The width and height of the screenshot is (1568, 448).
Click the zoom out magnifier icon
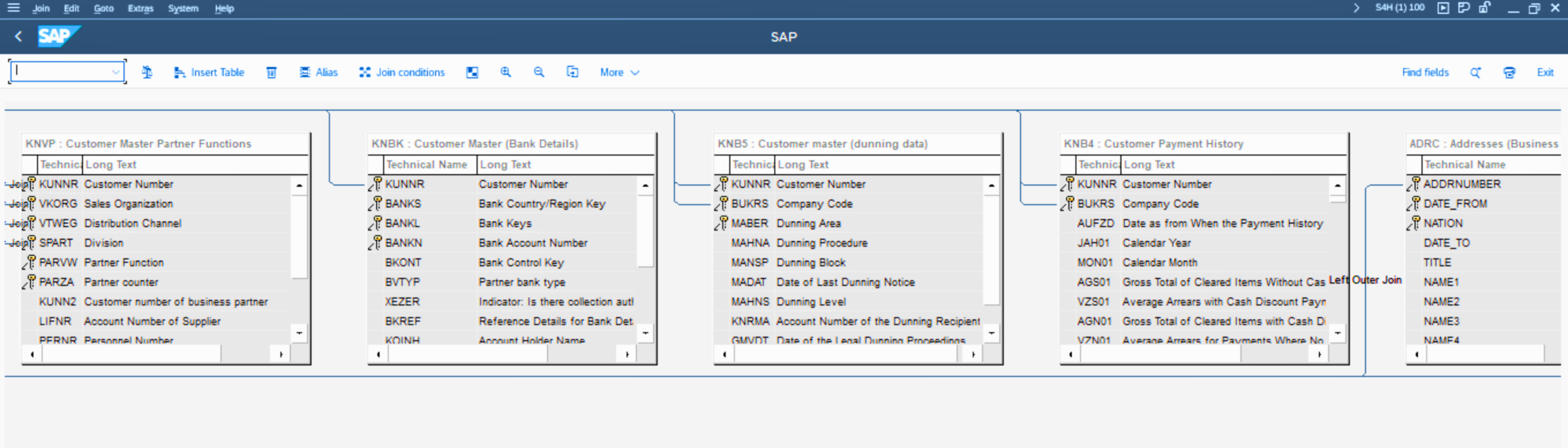tap(538, 73)
